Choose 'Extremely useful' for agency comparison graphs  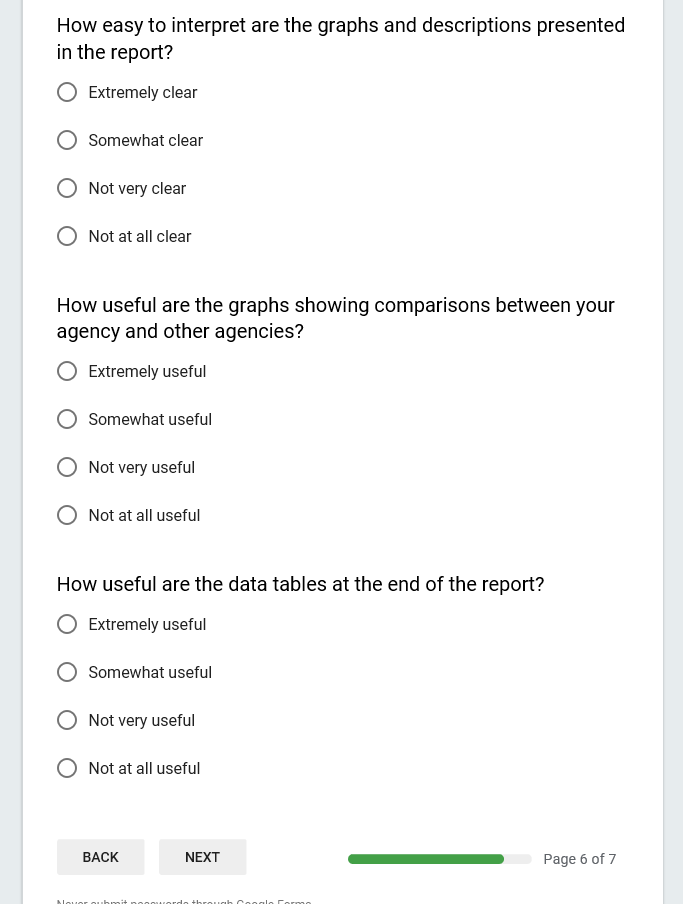click(x=67, y=372)
